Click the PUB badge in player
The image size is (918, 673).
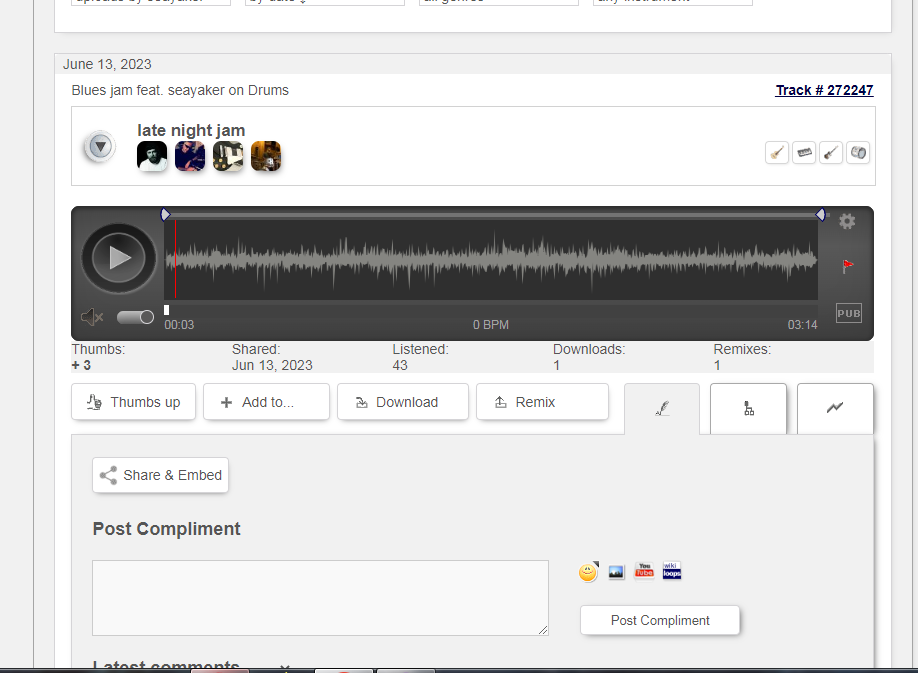click(x=848, y=313)
